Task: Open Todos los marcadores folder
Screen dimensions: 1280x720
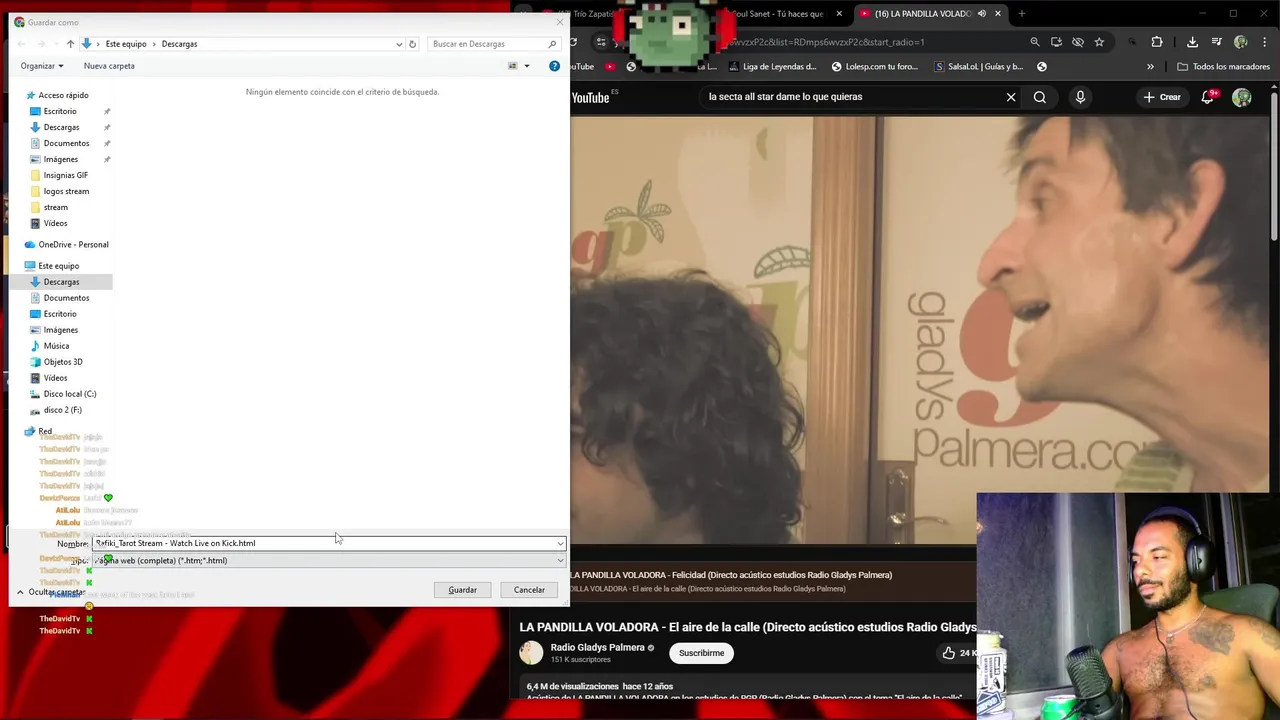Action: 1224,67
